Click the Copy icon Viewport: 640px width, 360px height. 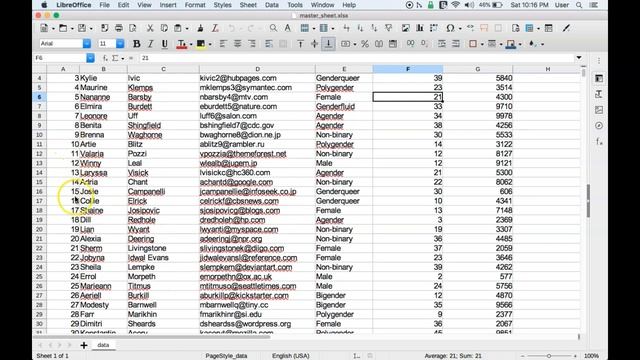pyautogui.click(x=164, y=28)
